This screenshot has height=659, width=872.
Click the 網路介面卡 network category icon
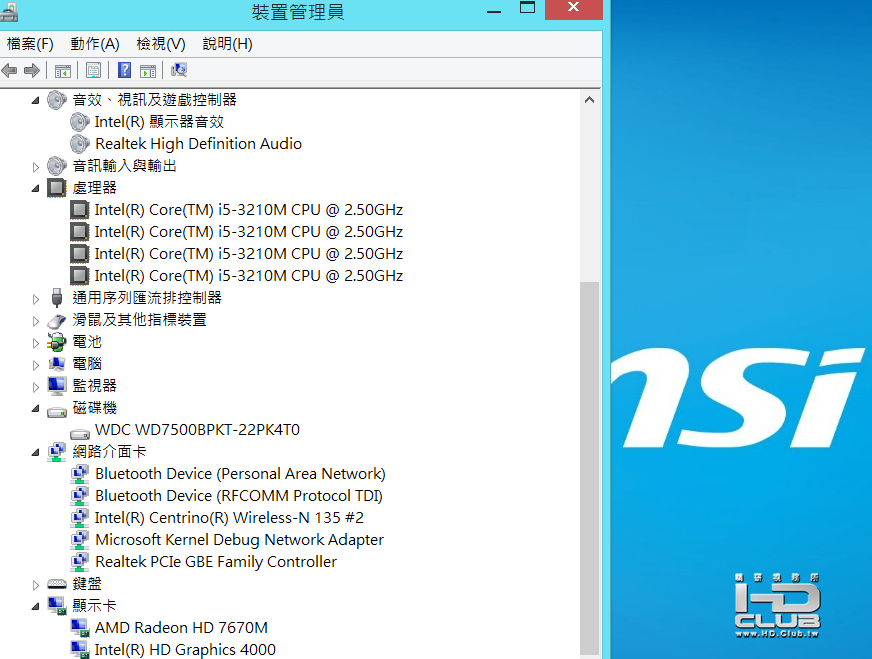(x=56, y=452)
